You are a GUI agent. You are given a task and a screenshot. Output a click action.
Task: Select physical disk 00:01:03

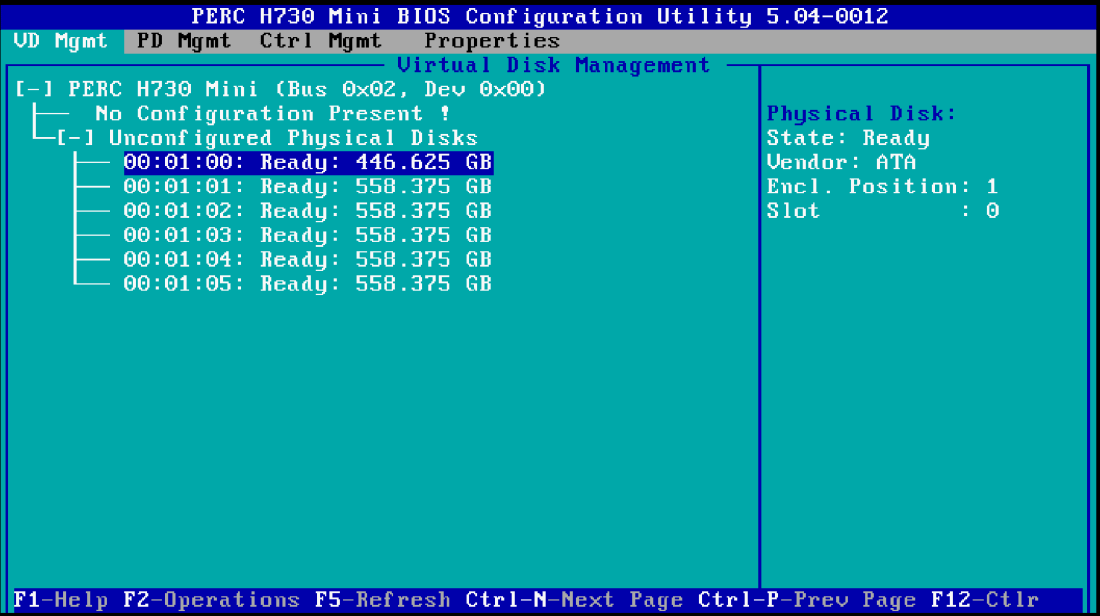point(307,235)
